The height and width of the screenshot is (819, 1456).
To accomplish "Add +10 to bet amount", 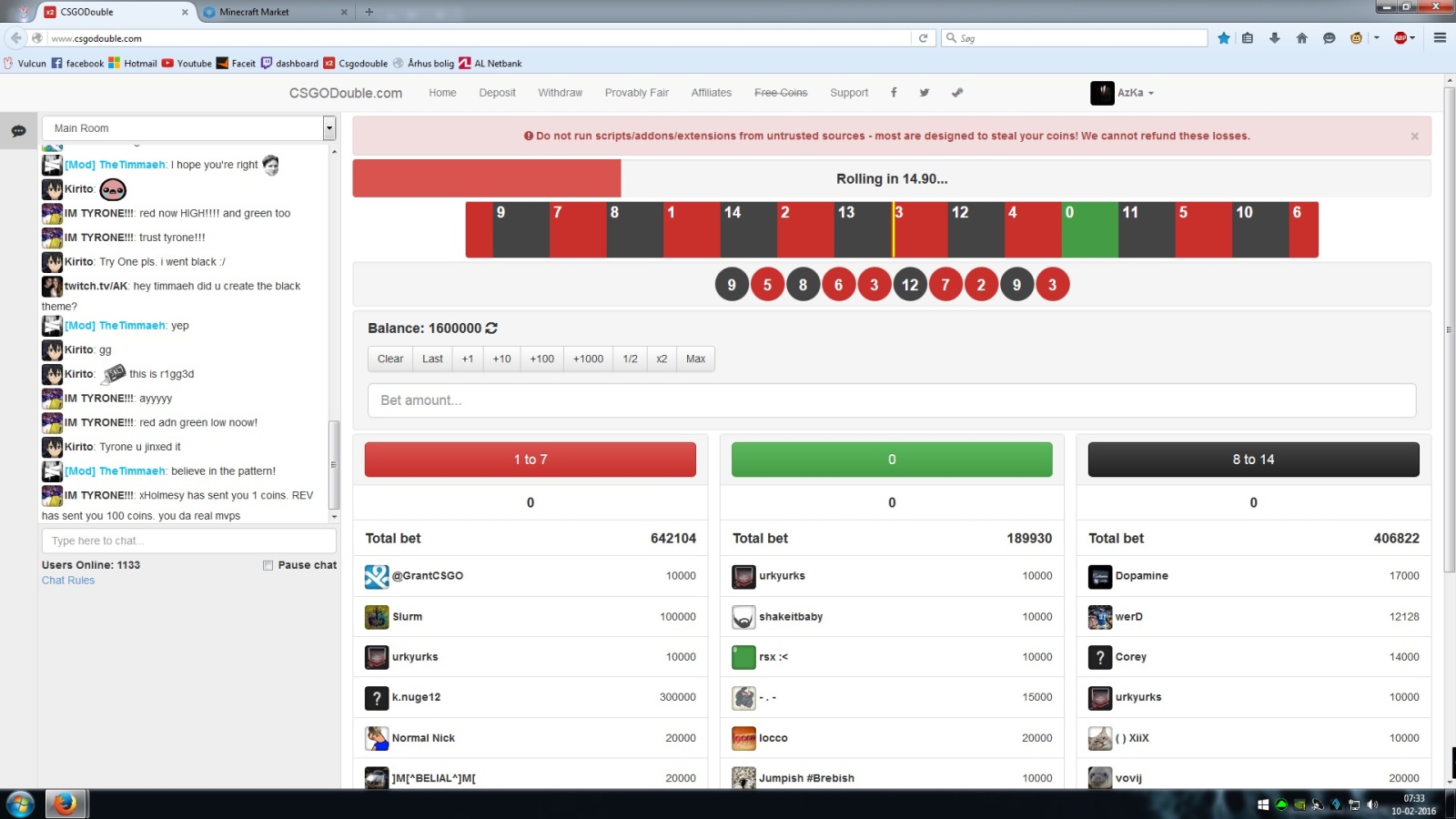I will (501, 359).
